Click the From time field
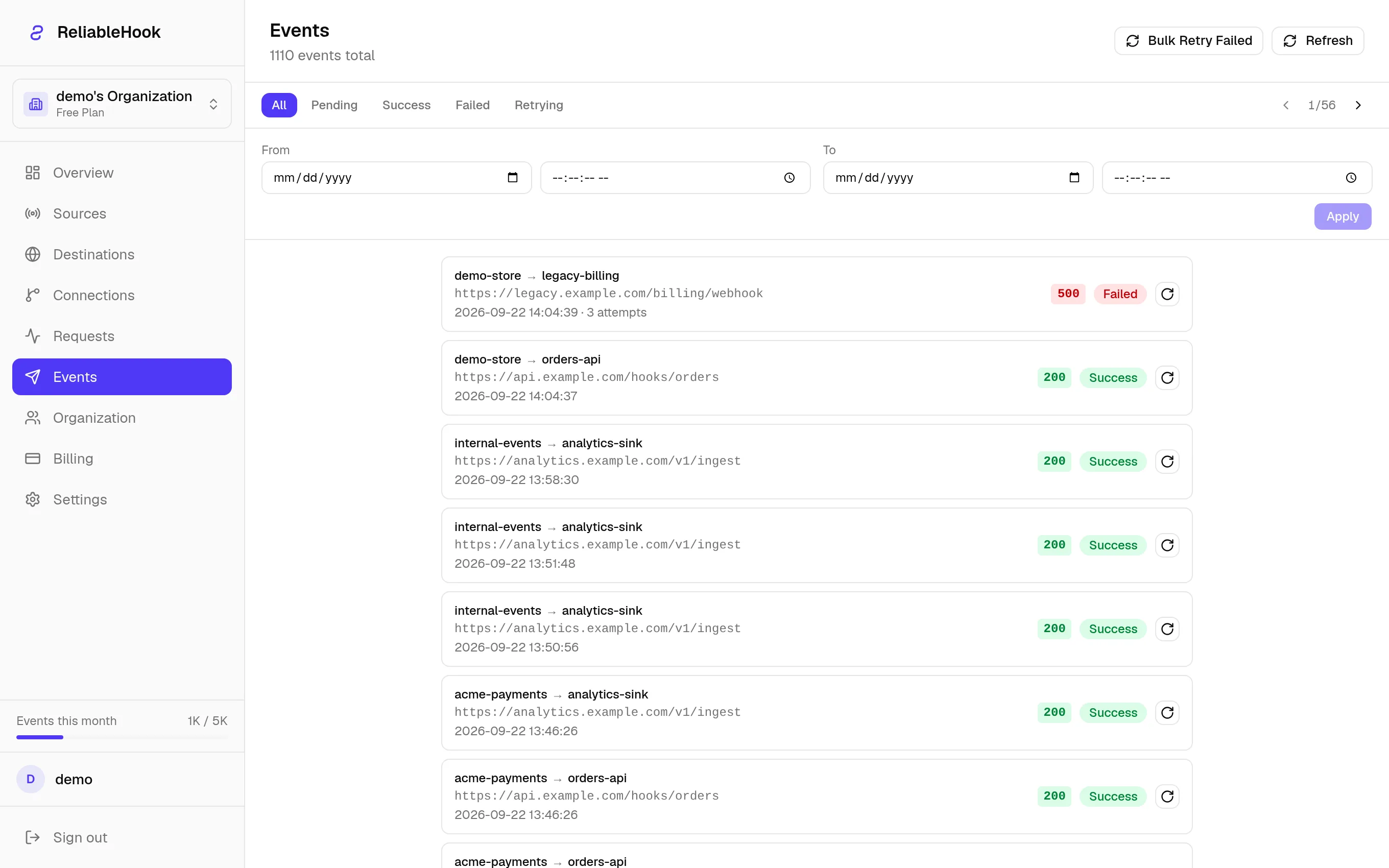The width and height of the screenshot is (1389, 868). 675,178
